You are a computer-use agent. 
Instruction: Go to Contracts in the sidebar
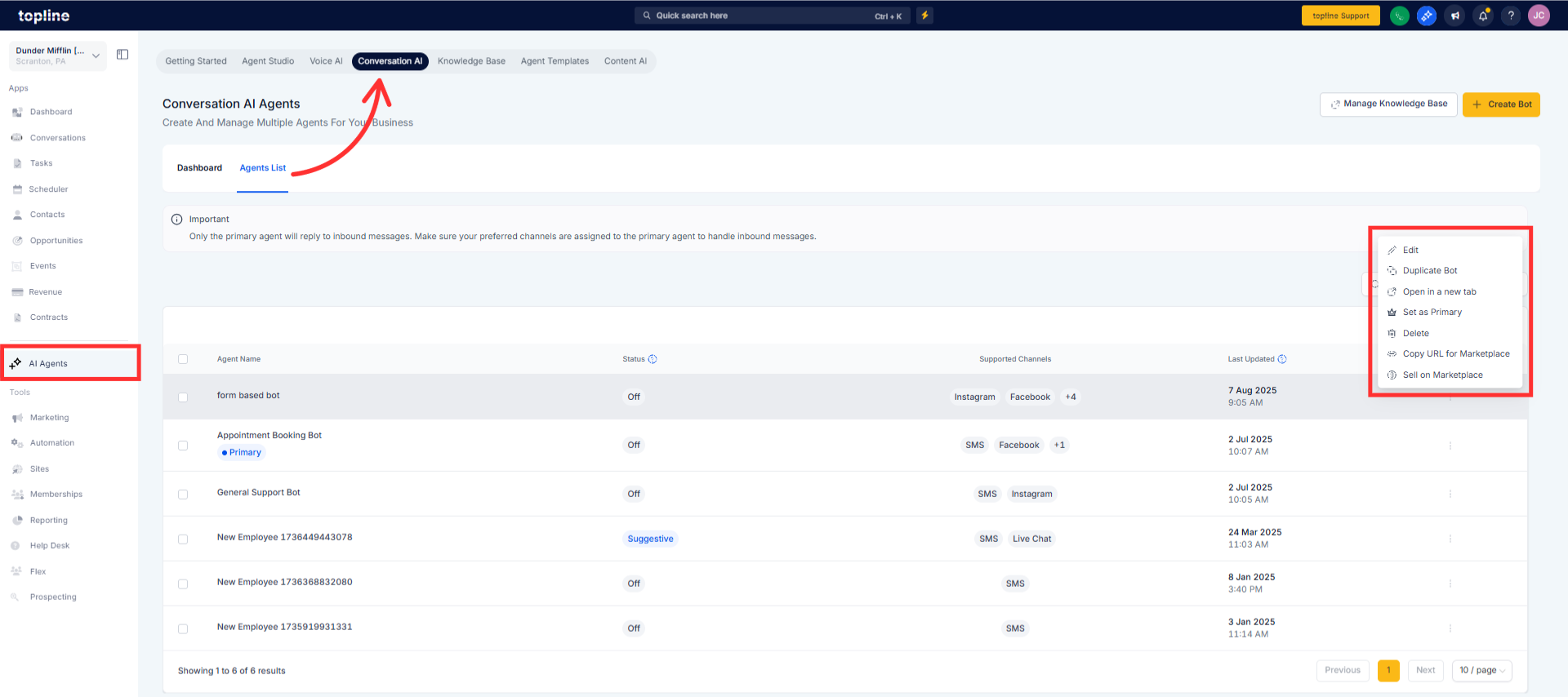[x=49, y=317]
